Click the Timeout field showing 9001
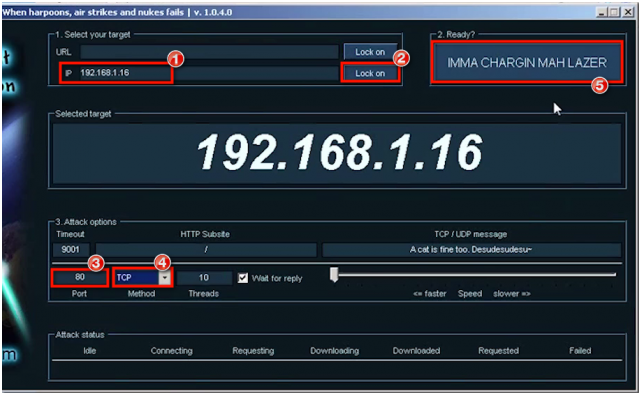639x393 pixels. tap(70, 249)
